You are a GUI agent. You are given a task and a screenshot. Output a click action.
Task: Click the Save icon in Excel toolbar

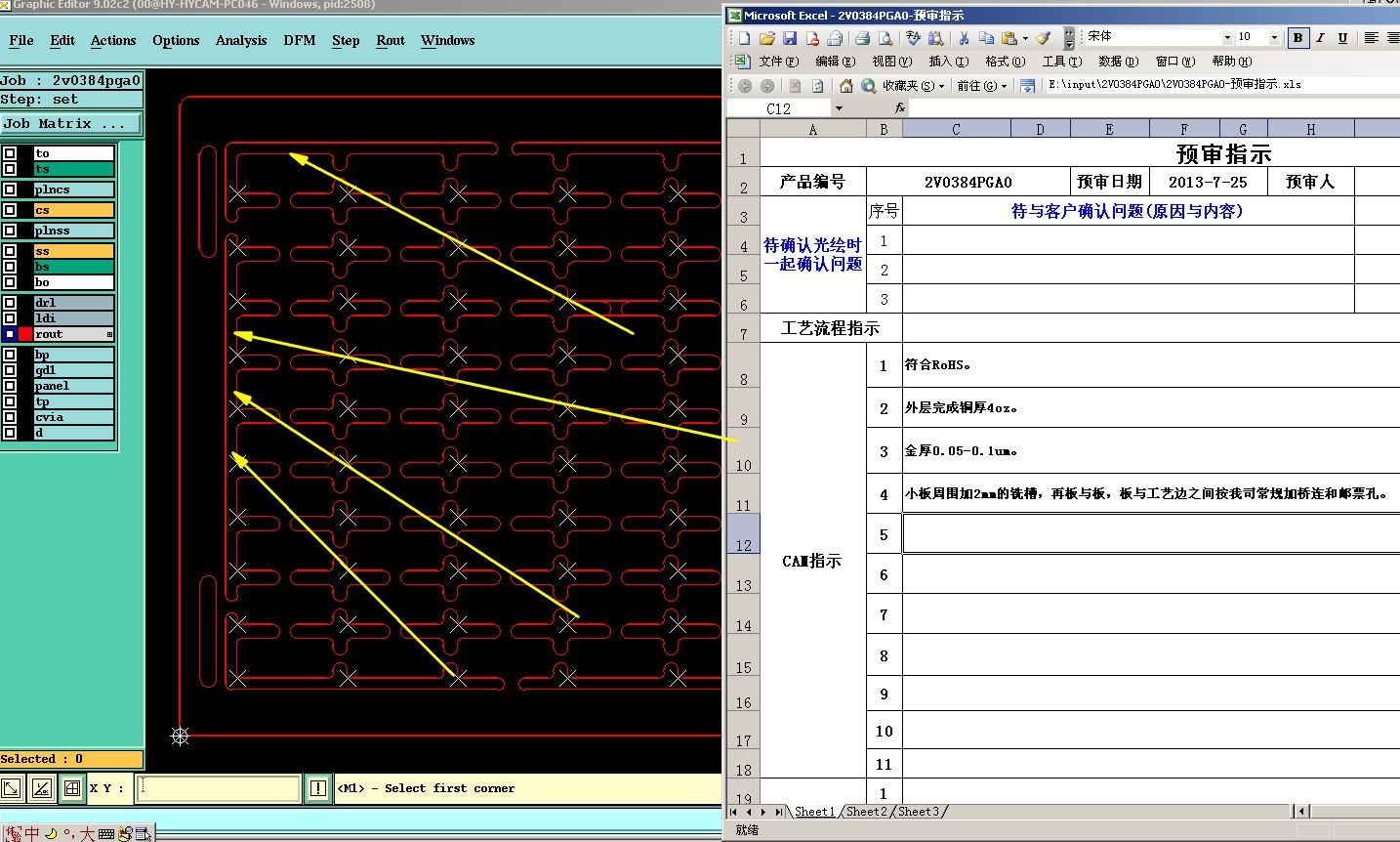(790, 38)
